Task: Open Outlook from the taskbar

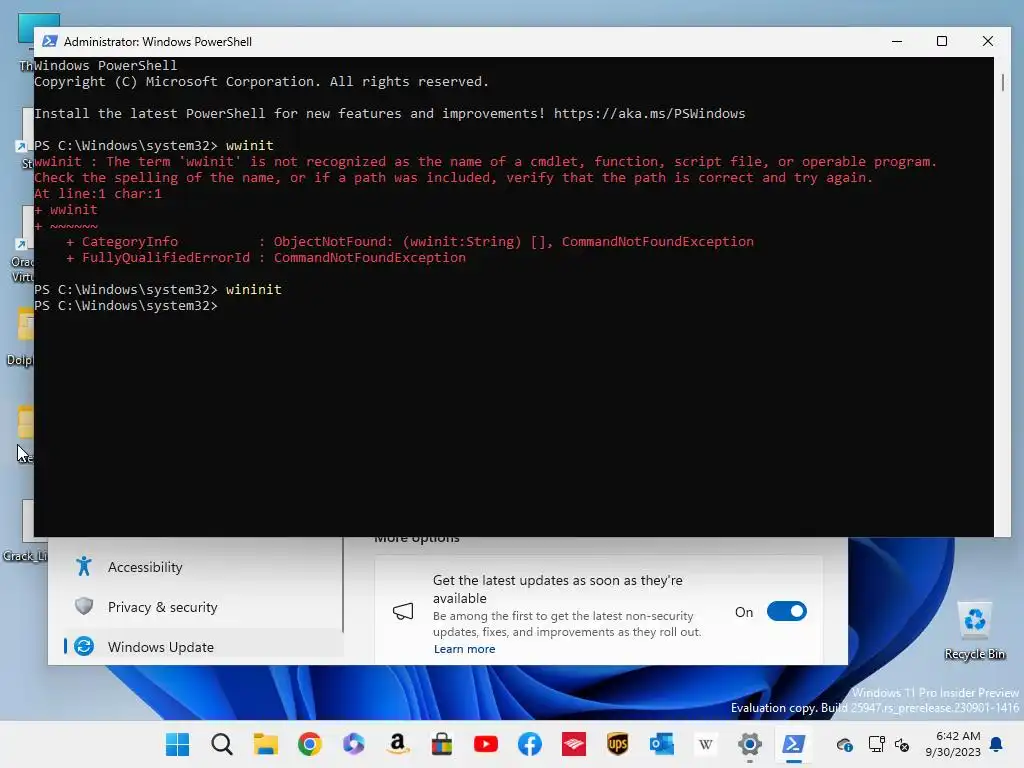Action: [662, 744]
